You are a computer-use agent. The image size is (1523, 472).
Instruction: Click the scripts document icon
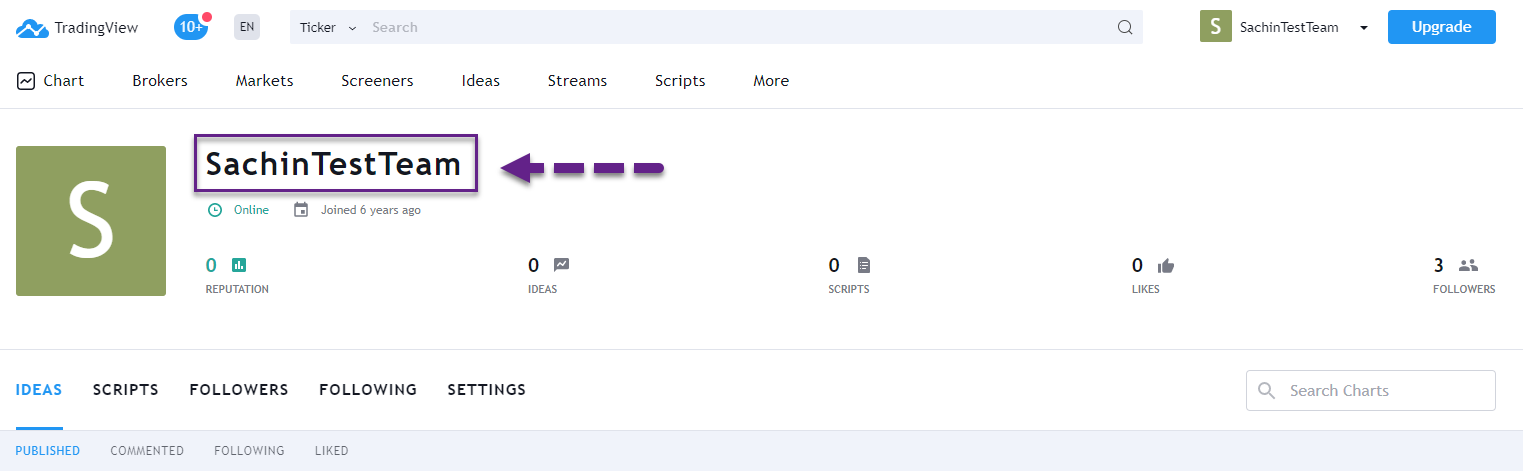click(x=864, y=265)
